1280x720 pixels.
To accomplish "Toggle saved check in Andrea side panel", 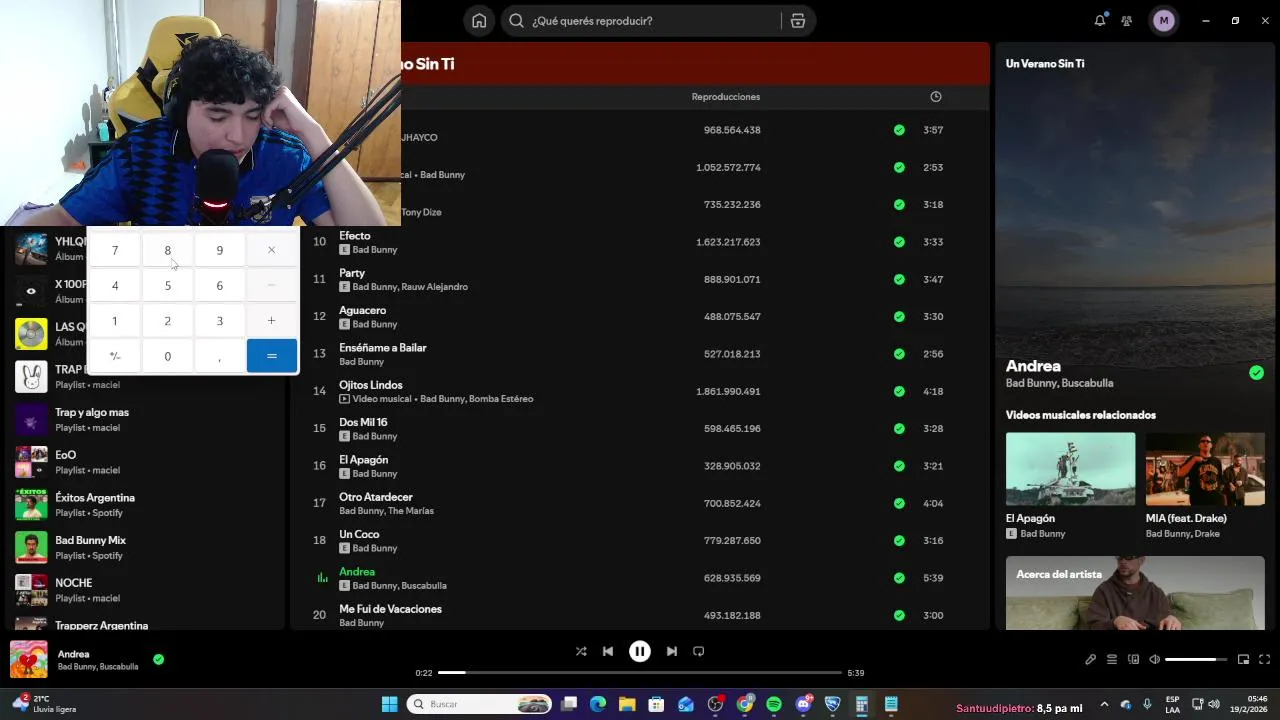I will tap(1256, 373).
